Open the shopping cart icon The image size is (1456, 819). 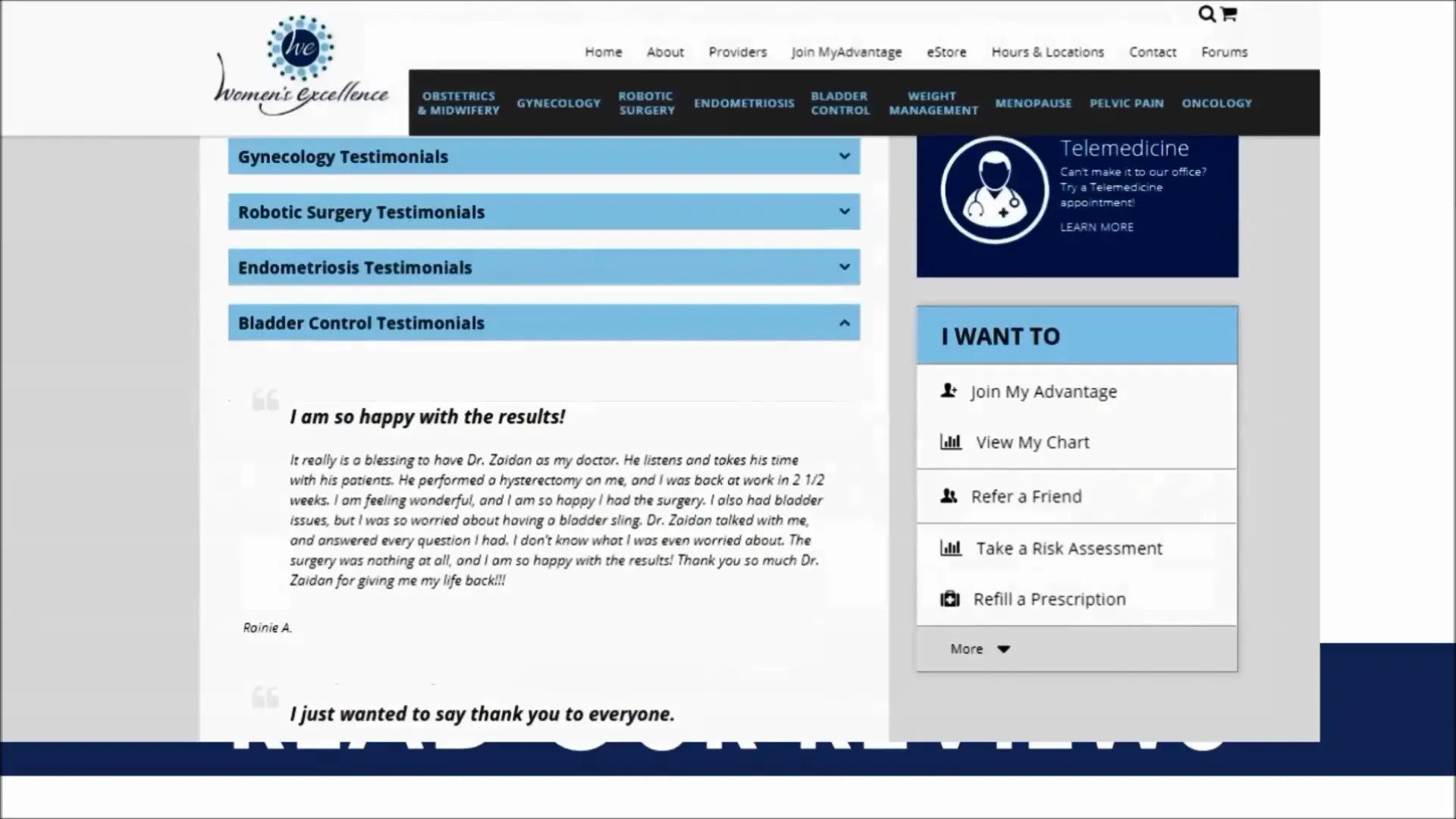pyautogui.click(x=1228, y=14)
